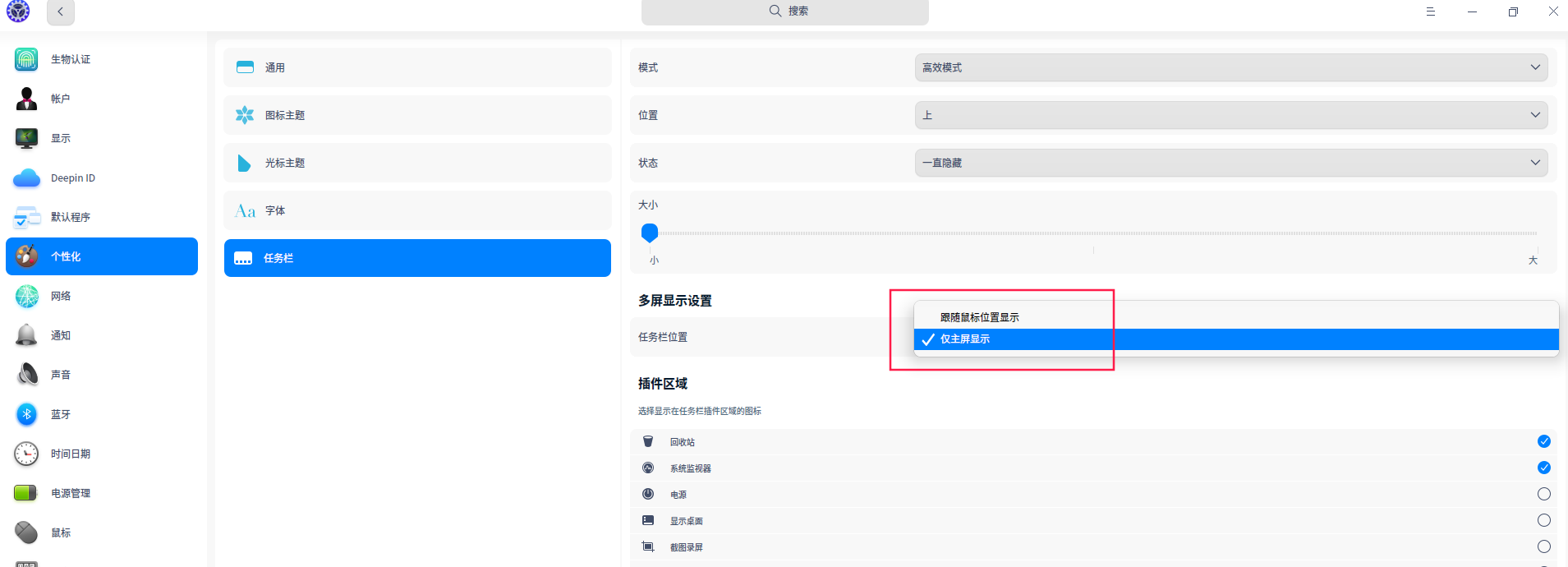Open 时间日期 settings label in sidebar
Image resolution: width=1568 pixels, height=567 pixels.
[71, 454]
